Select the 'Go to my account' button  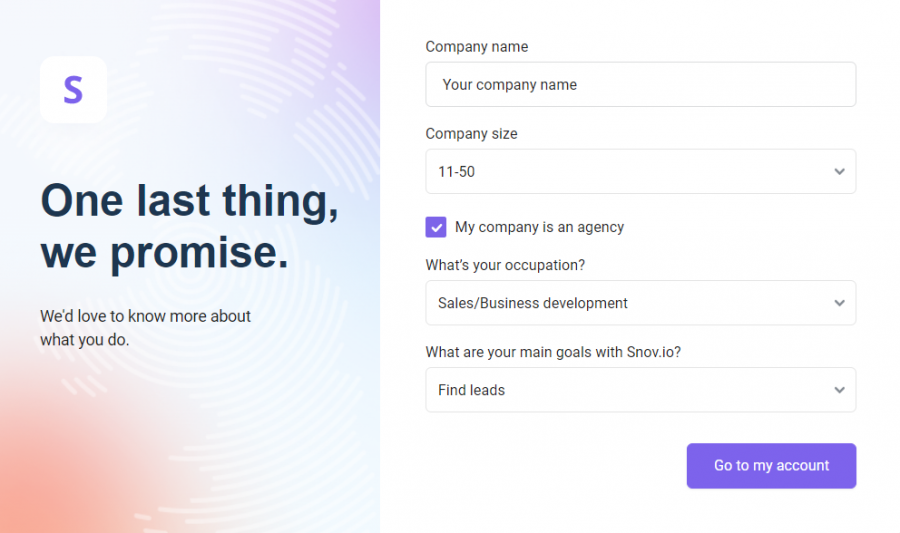click(771, 466)
